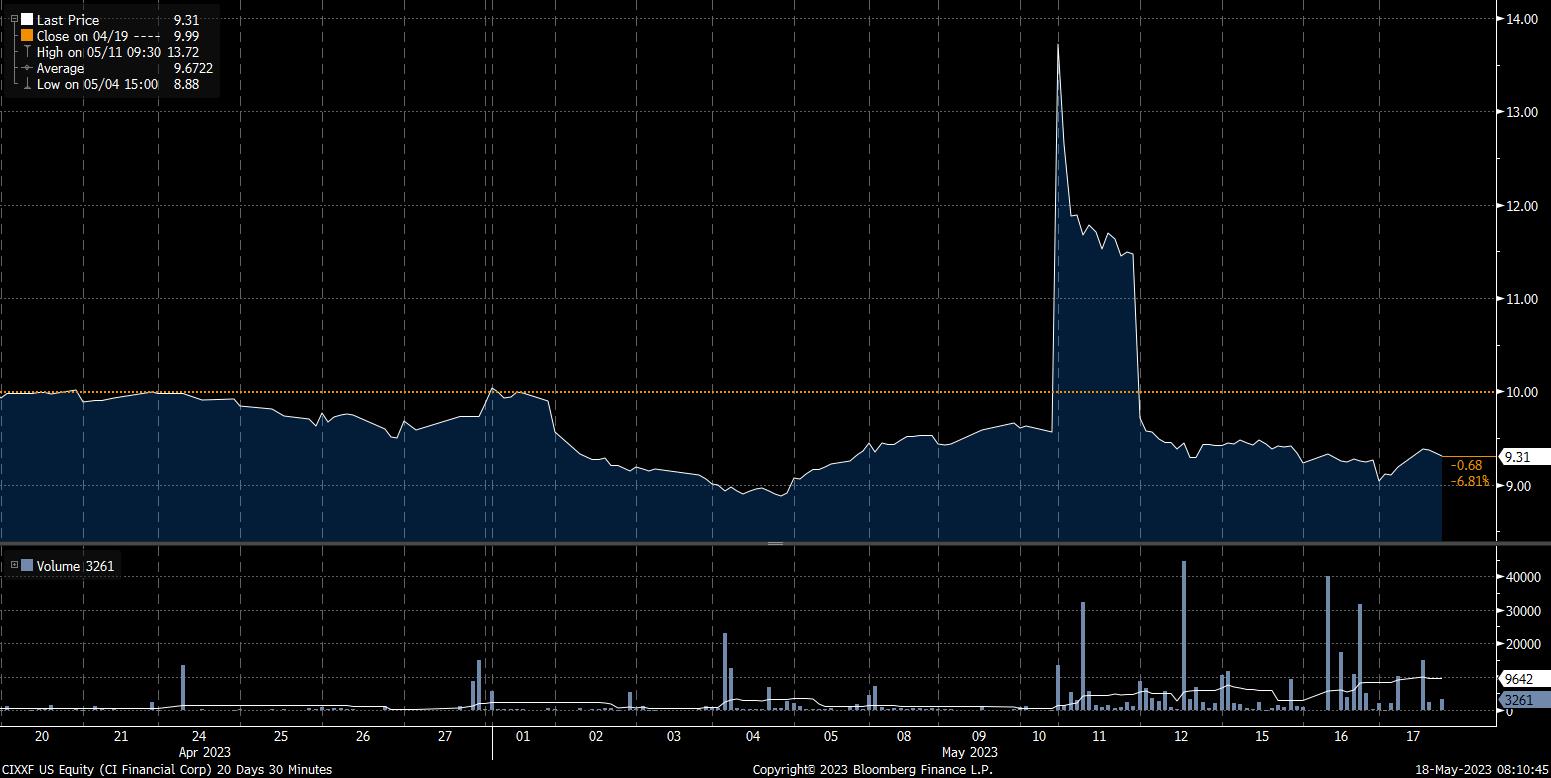1551x778 pixels.
Task: Click the orange Close on 04/19 swatch
Action: 27,36
